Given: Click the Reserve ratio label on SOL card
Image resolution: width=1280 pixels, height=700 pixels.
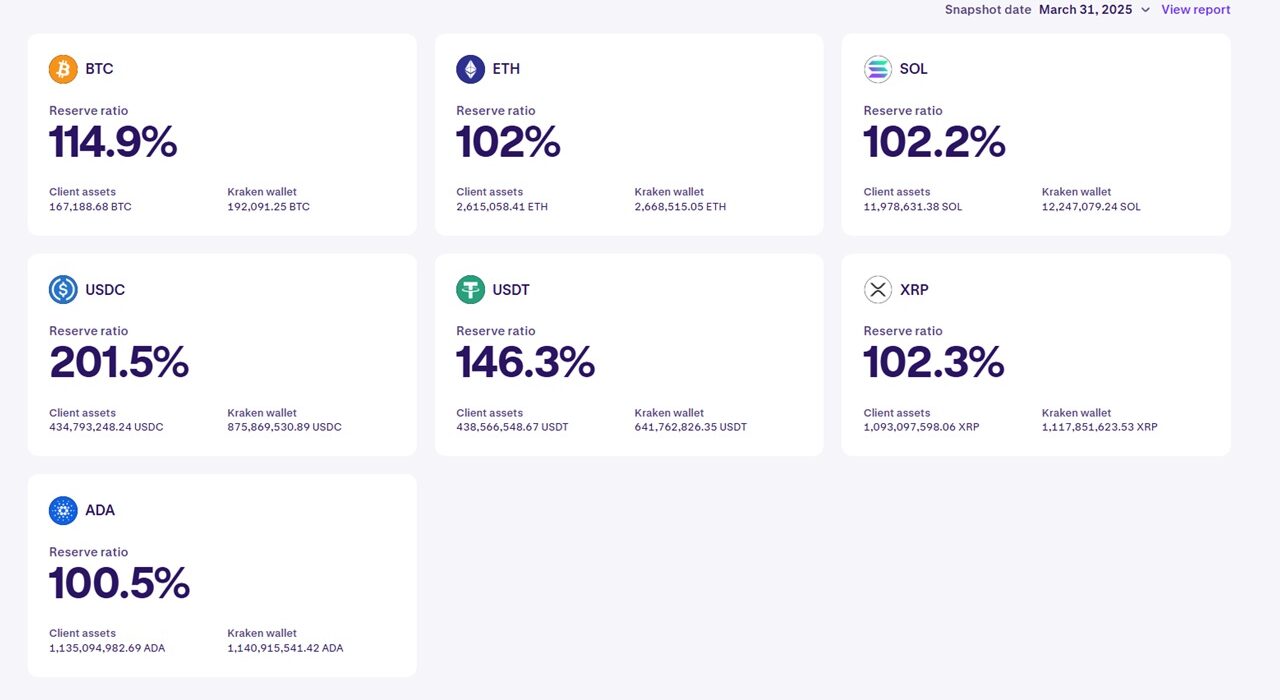Looking at the screenshot, I should coord(903,111).
